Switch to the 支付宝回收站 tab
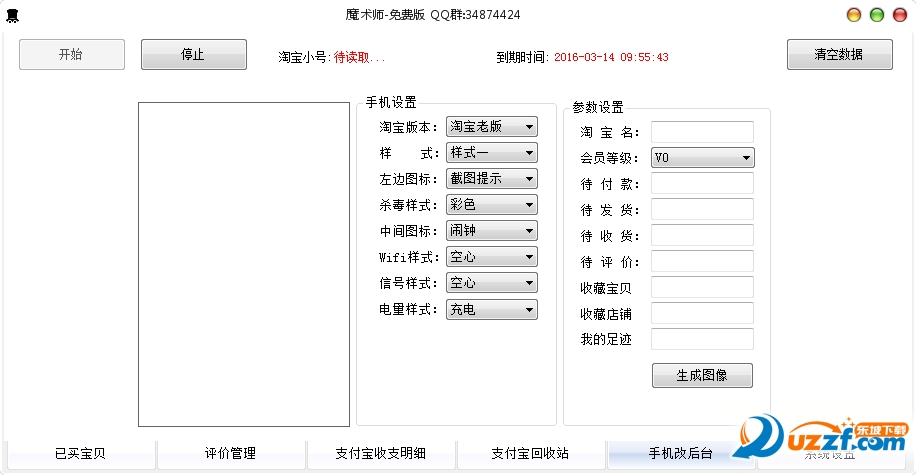Viewport: 916px width, 475px height. (x=530, y=454)
